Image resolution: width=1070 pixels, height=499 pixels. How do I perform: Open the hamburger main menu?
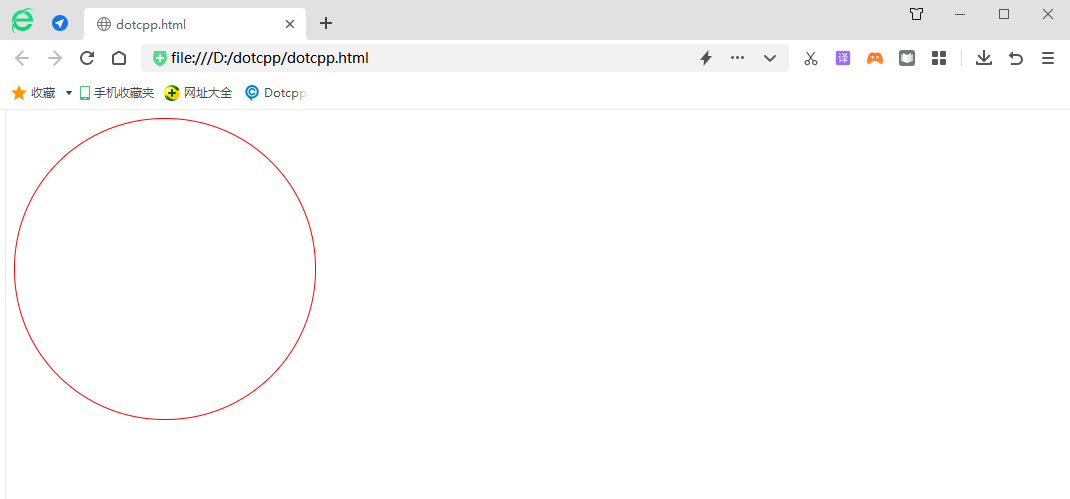1048,58
